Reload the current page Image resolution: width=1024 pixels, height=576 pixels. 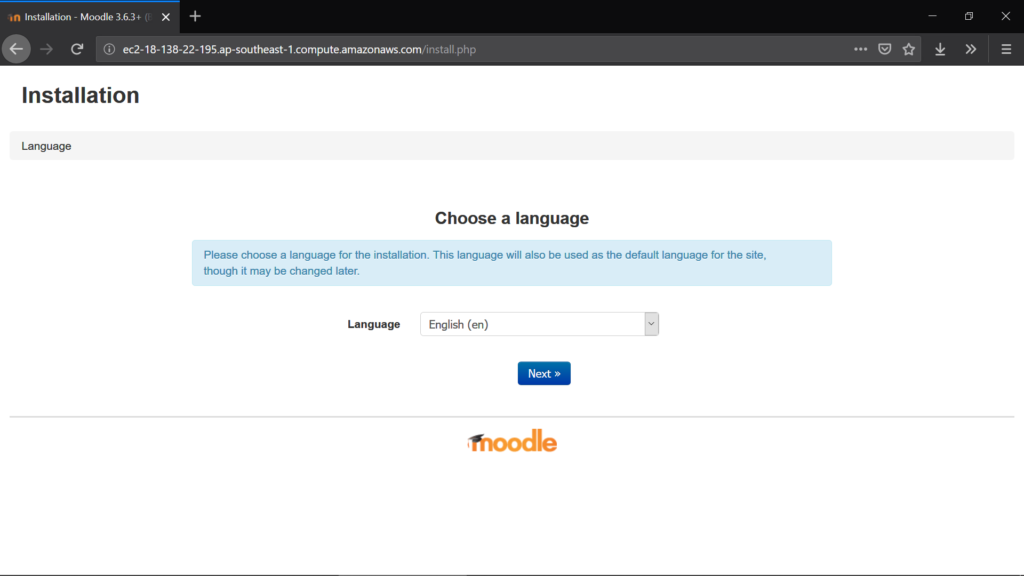click(77, 49)
